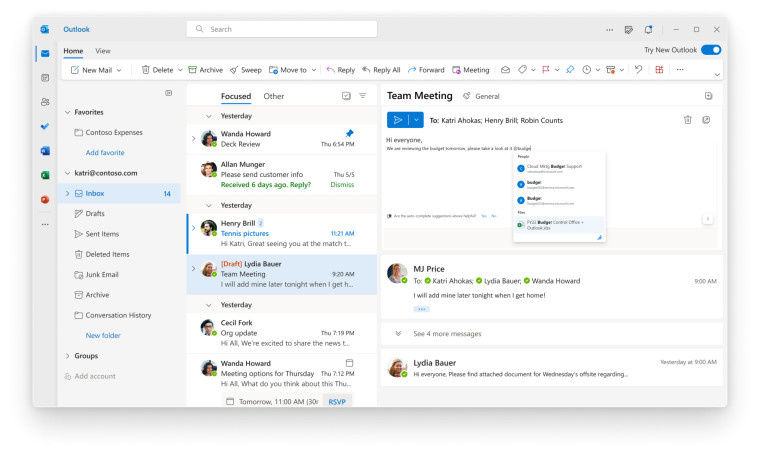Open filter options in message list
The height and width of the screenshot is (456, 760).
363,96
